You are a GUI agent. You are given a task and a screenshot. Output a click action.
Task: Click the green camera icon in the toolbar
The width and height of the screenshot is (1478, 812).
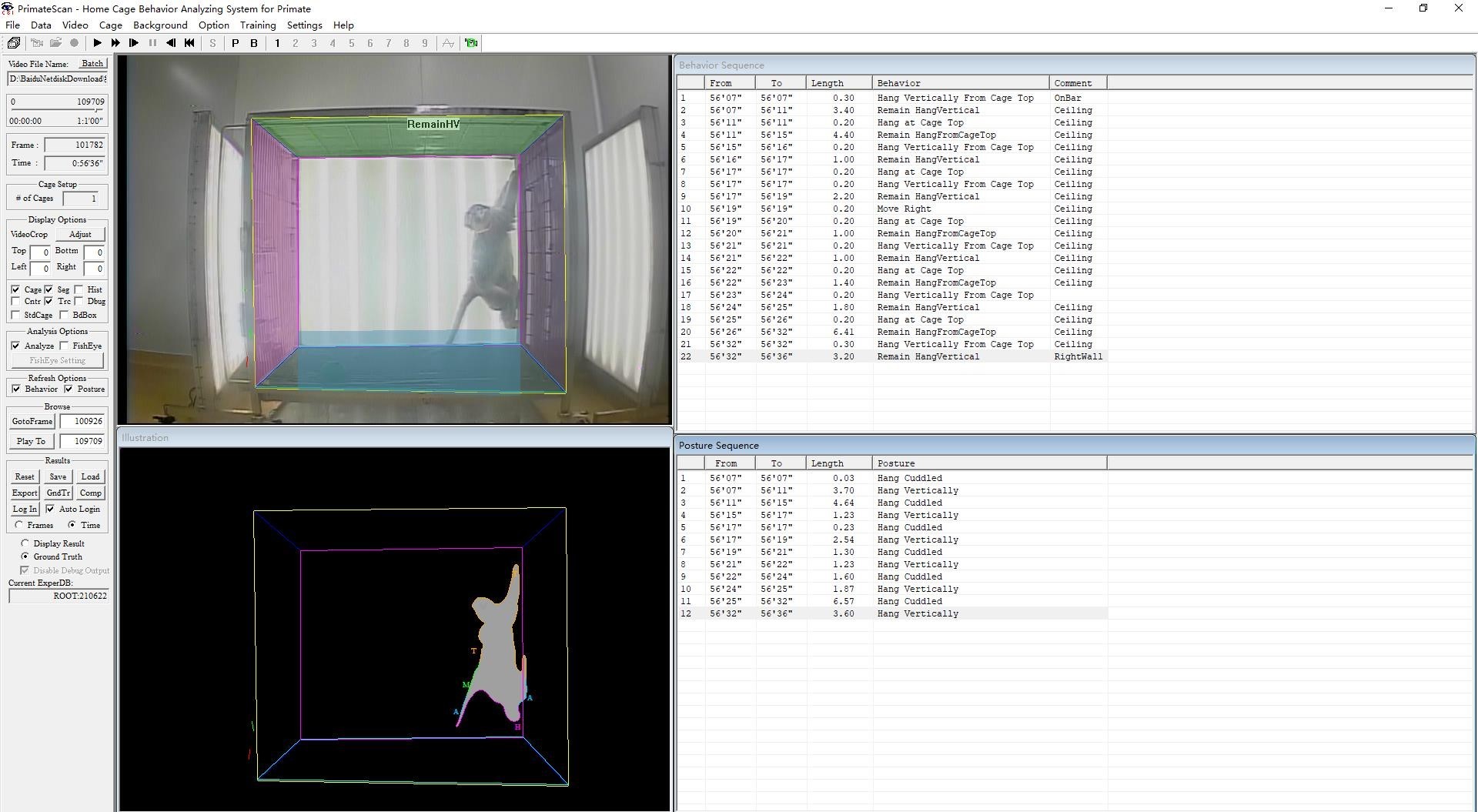click(x=471, y=43)
